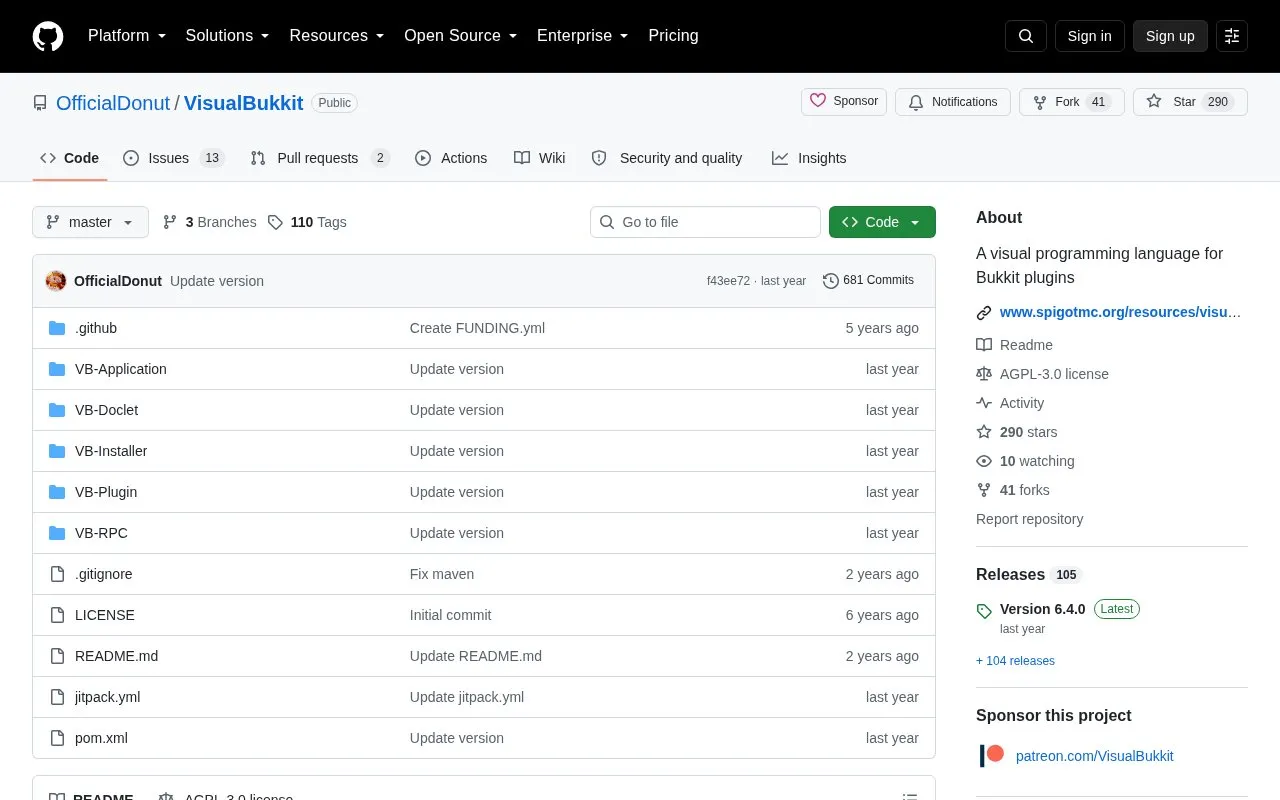Viewport: 1280px width, 800px height.
Task: Open the OfficialDonut owner link in the title
Action: [x=113, y=103]
